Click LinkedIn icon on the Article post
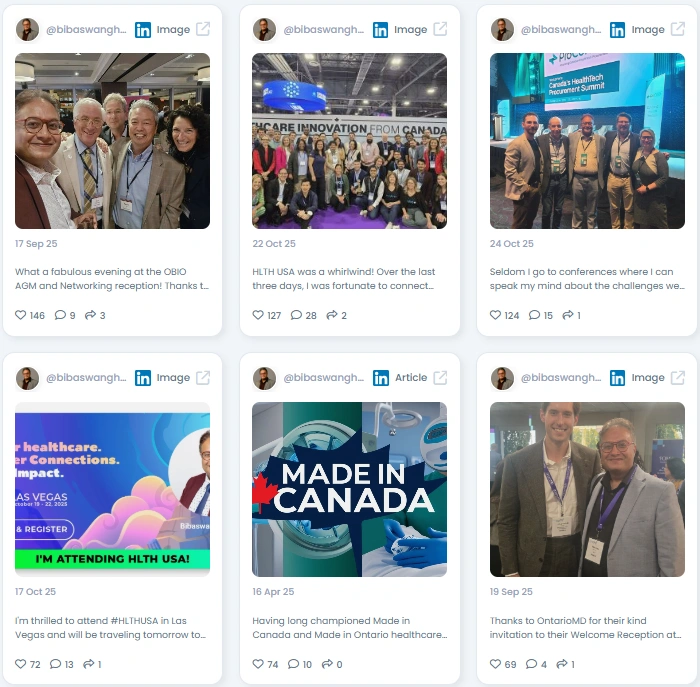Viewport: 700px width, 687px height. click(x=381, y=378)
